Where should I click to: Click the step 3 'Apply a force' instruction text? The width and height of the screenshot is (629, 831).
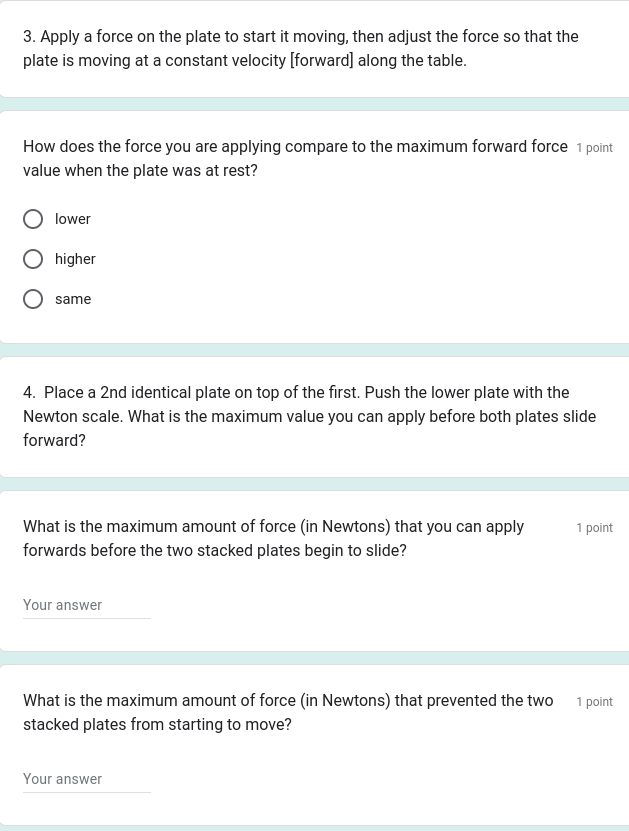pyautogui.click(x=300, y=37)
